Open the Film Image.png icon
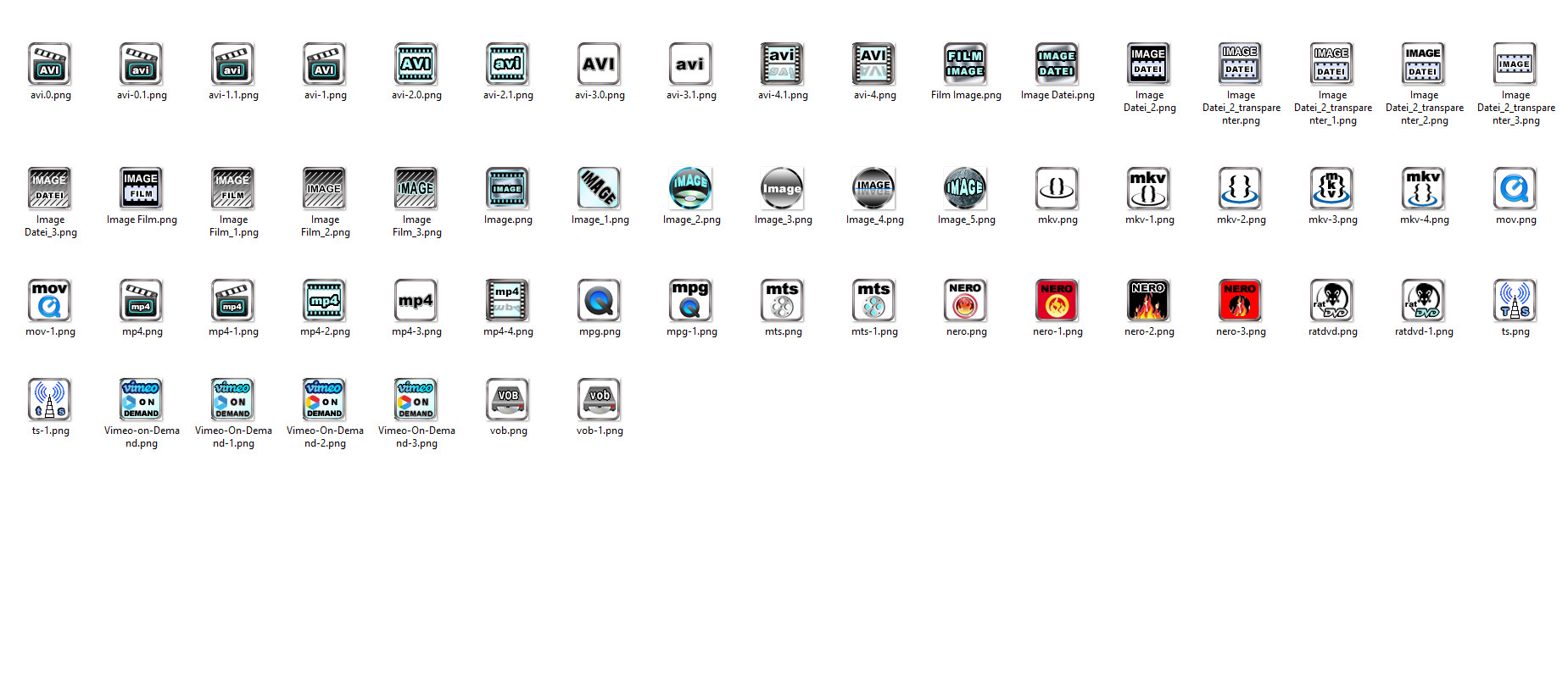1568x678 pixels. [x=966, y=64]
